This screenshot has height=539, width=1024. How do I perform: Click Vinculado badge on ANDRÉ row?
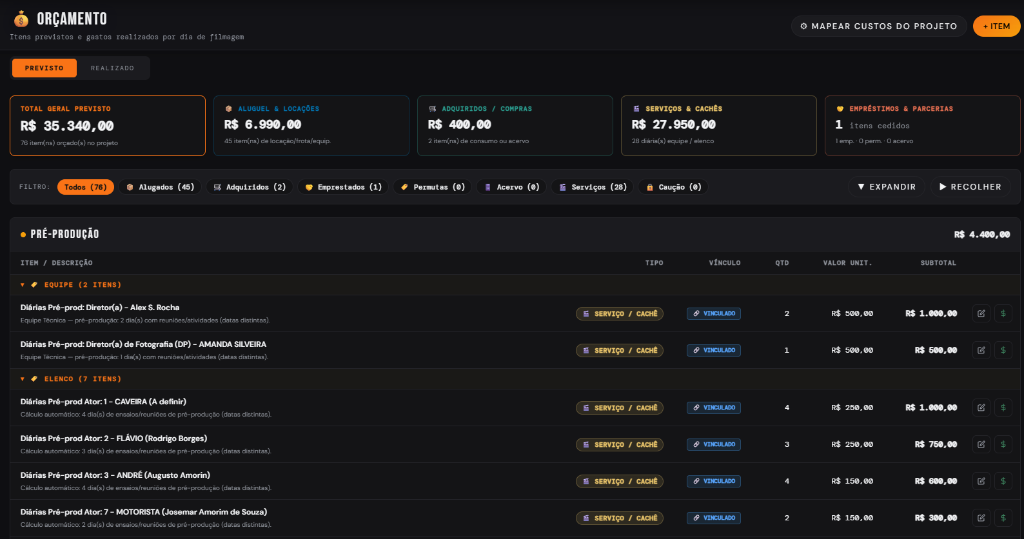tap(714, 481)
